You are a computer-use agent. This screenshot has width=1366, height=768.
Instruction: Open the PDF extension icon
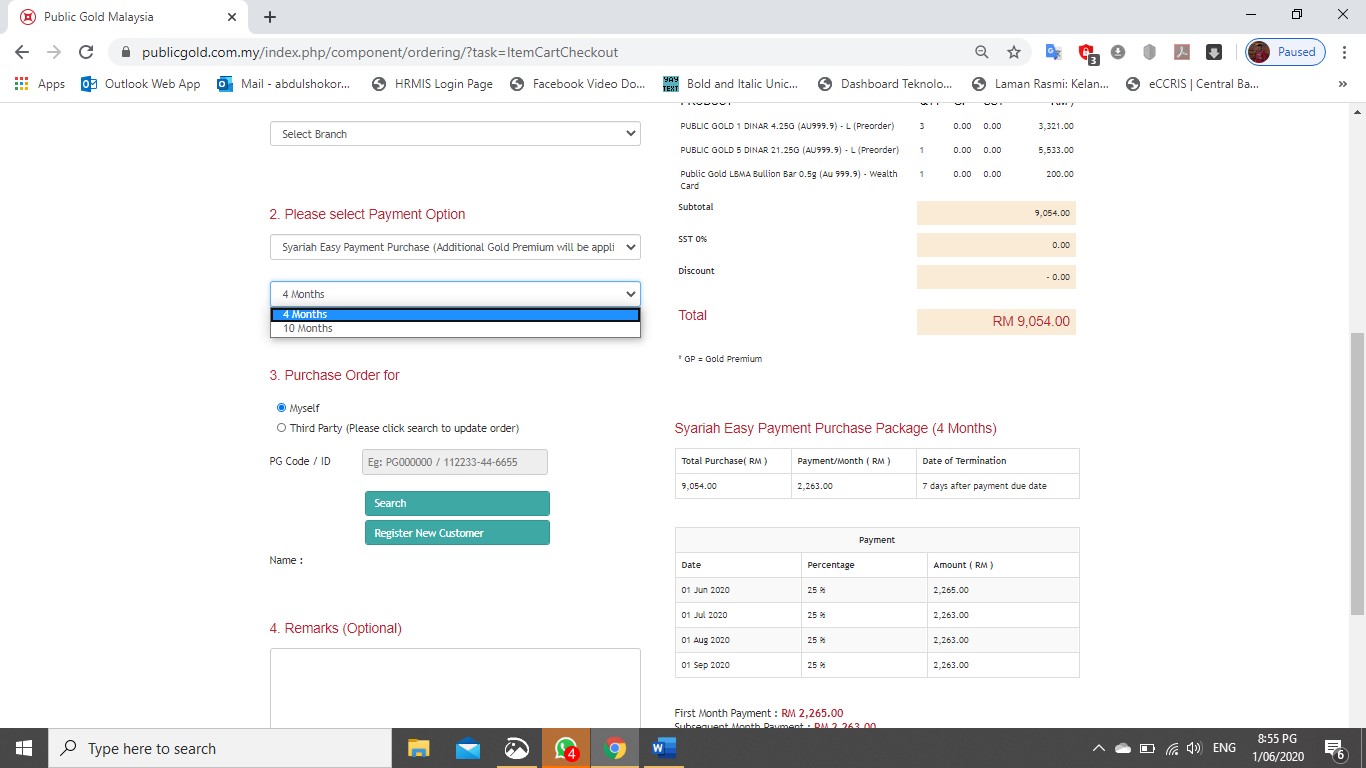1181,52
